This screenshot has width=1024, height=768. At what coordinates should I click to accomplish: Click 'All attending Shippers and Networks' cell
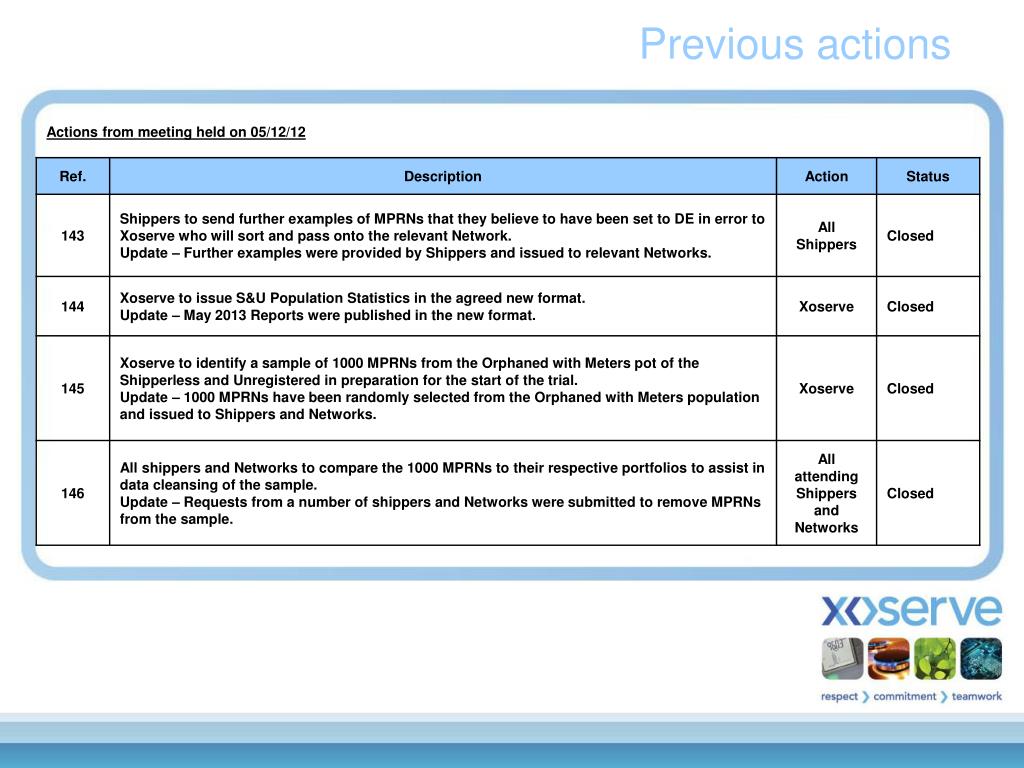826,493
